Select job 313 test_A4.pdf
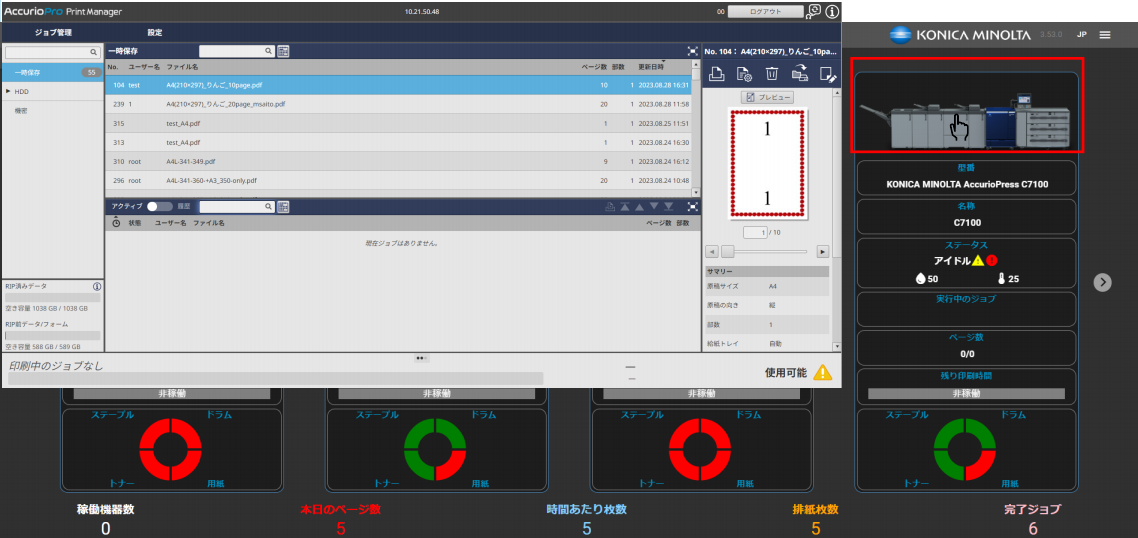 coord(398,142)
